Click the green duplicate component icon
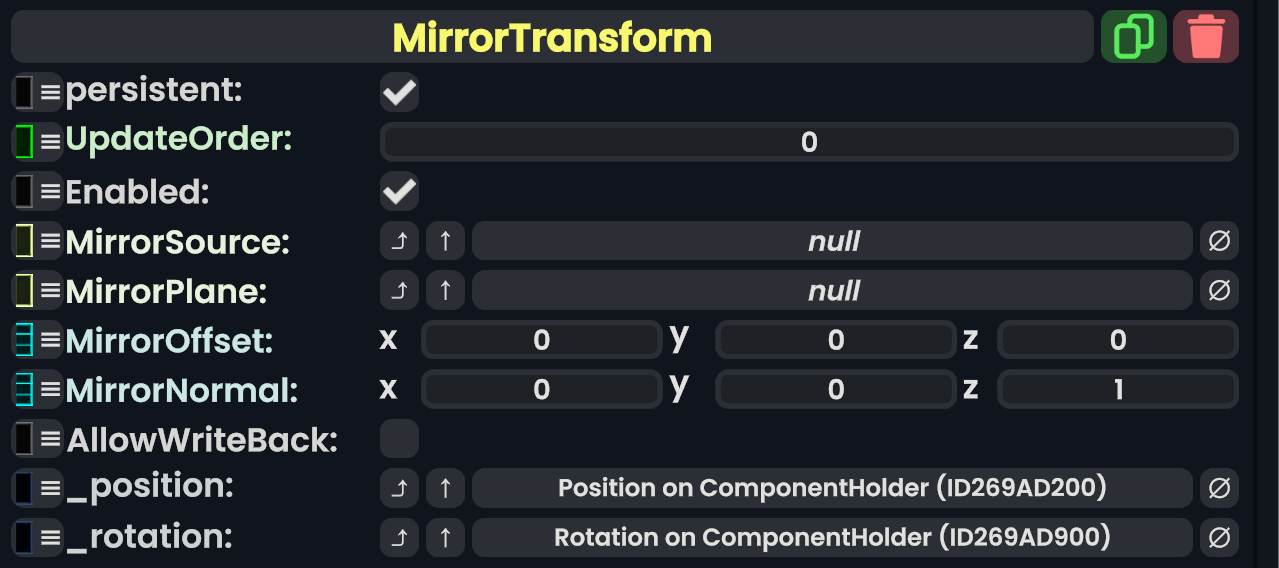 (x=1133, y=37)
